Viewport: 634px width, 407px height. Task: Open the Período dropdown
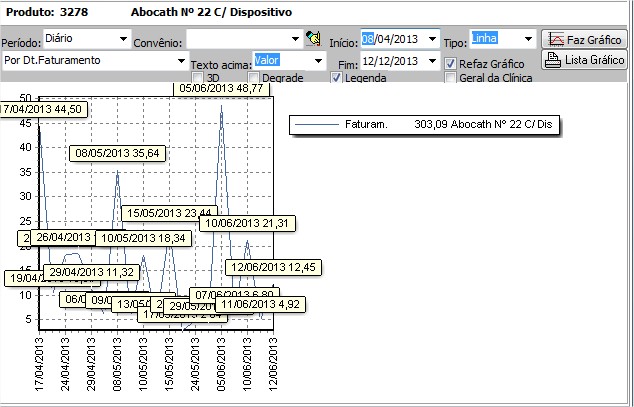(124, 39)
